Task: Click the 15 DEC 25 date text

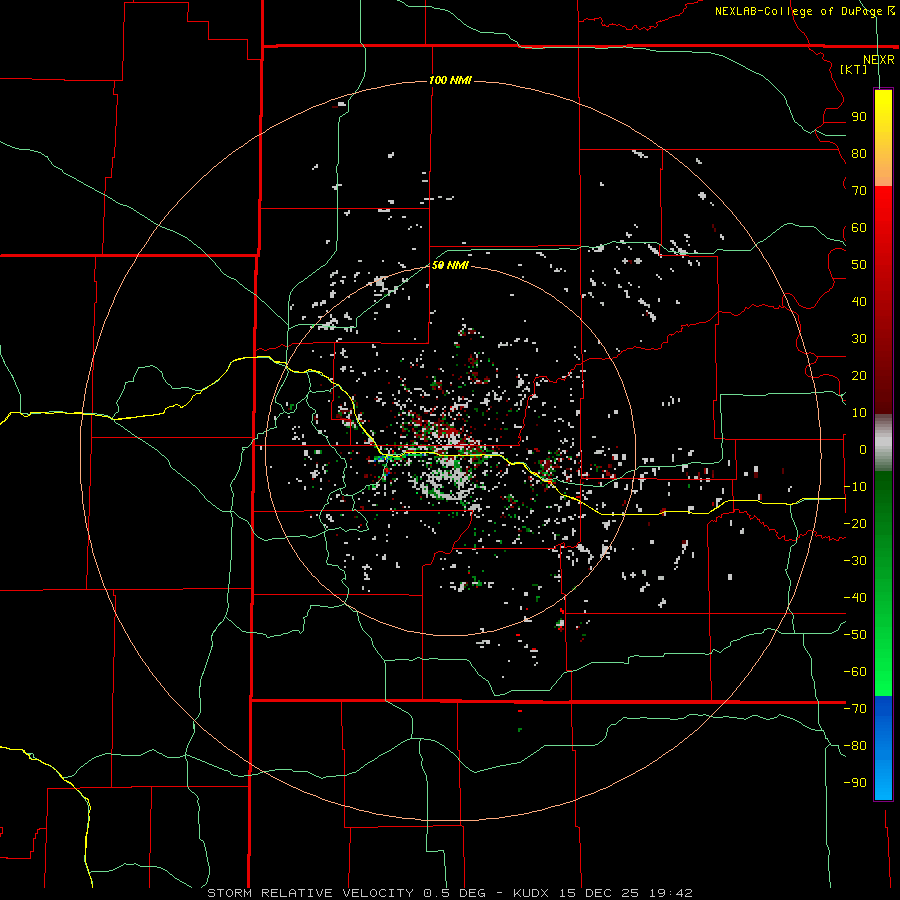Action: pyautogui.click(x=598, y=893)
